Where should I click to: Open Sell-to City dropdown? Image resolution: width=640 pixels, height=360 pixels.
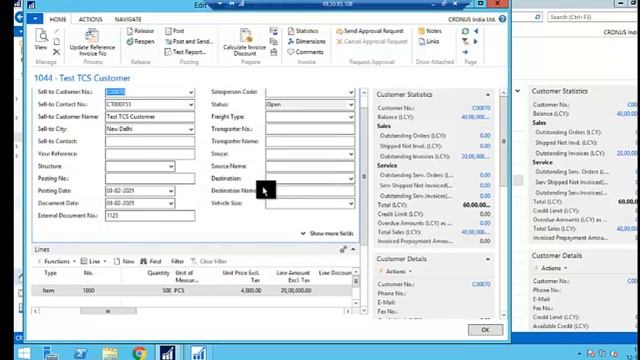[191, 129]
